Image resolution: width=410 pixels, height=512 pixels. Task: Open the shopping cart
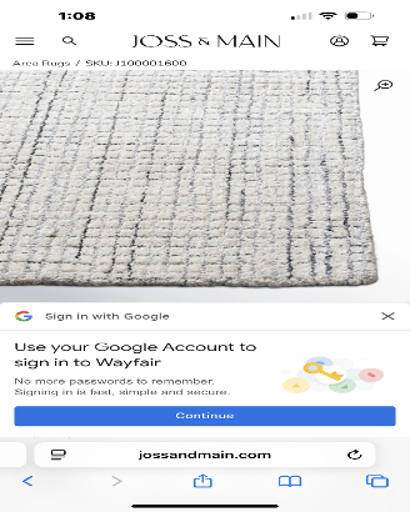pos(380,41)
